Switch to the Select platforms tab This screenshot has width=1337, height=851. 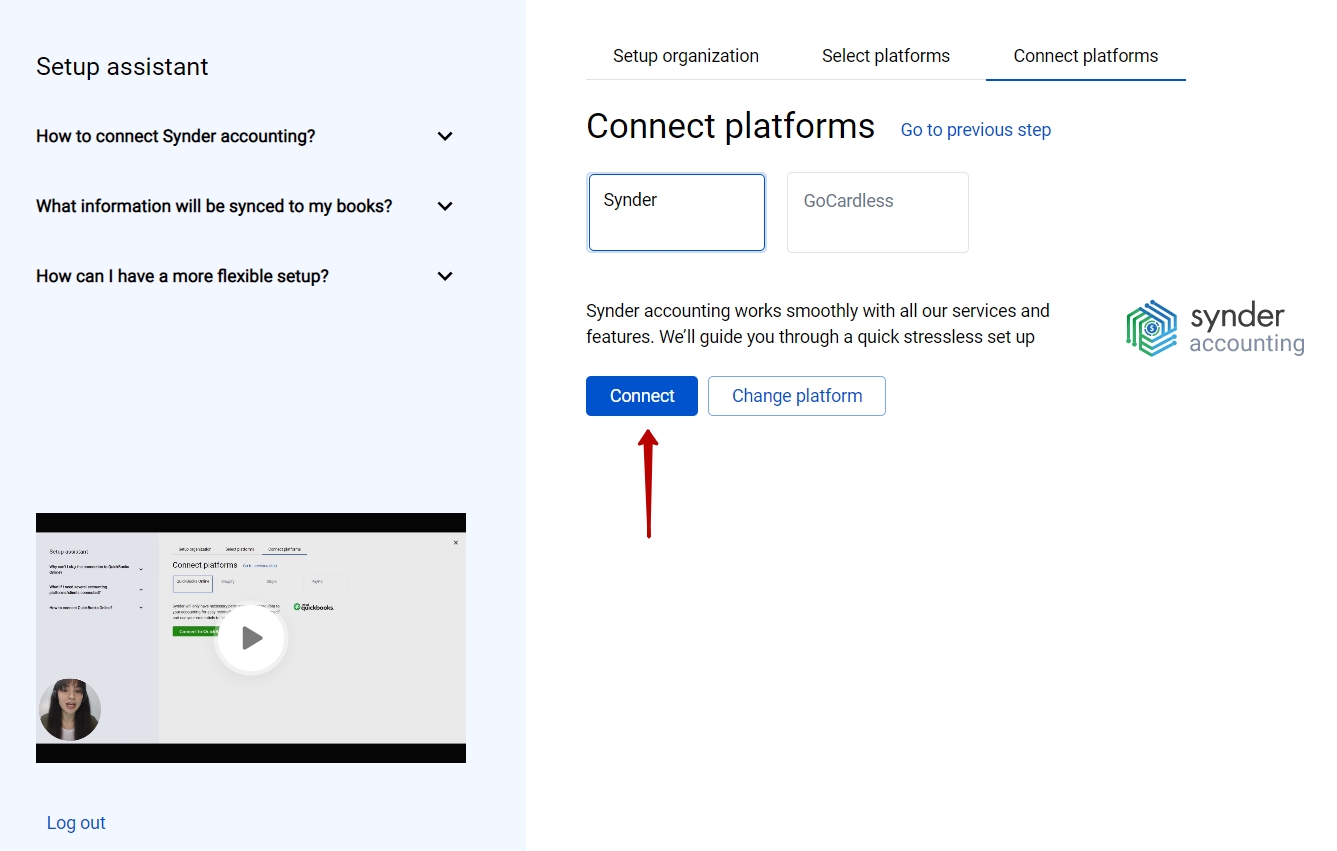tap(886, 56)
